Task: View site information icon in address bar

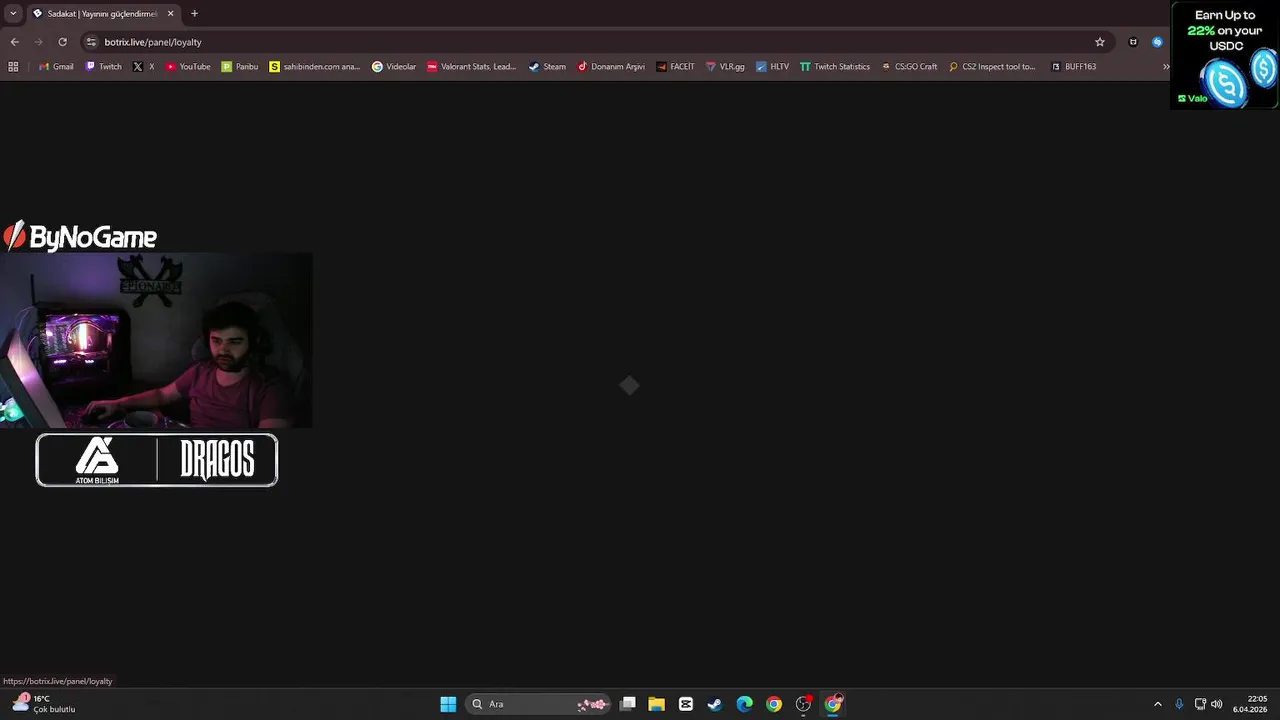Action: [91, 42]
